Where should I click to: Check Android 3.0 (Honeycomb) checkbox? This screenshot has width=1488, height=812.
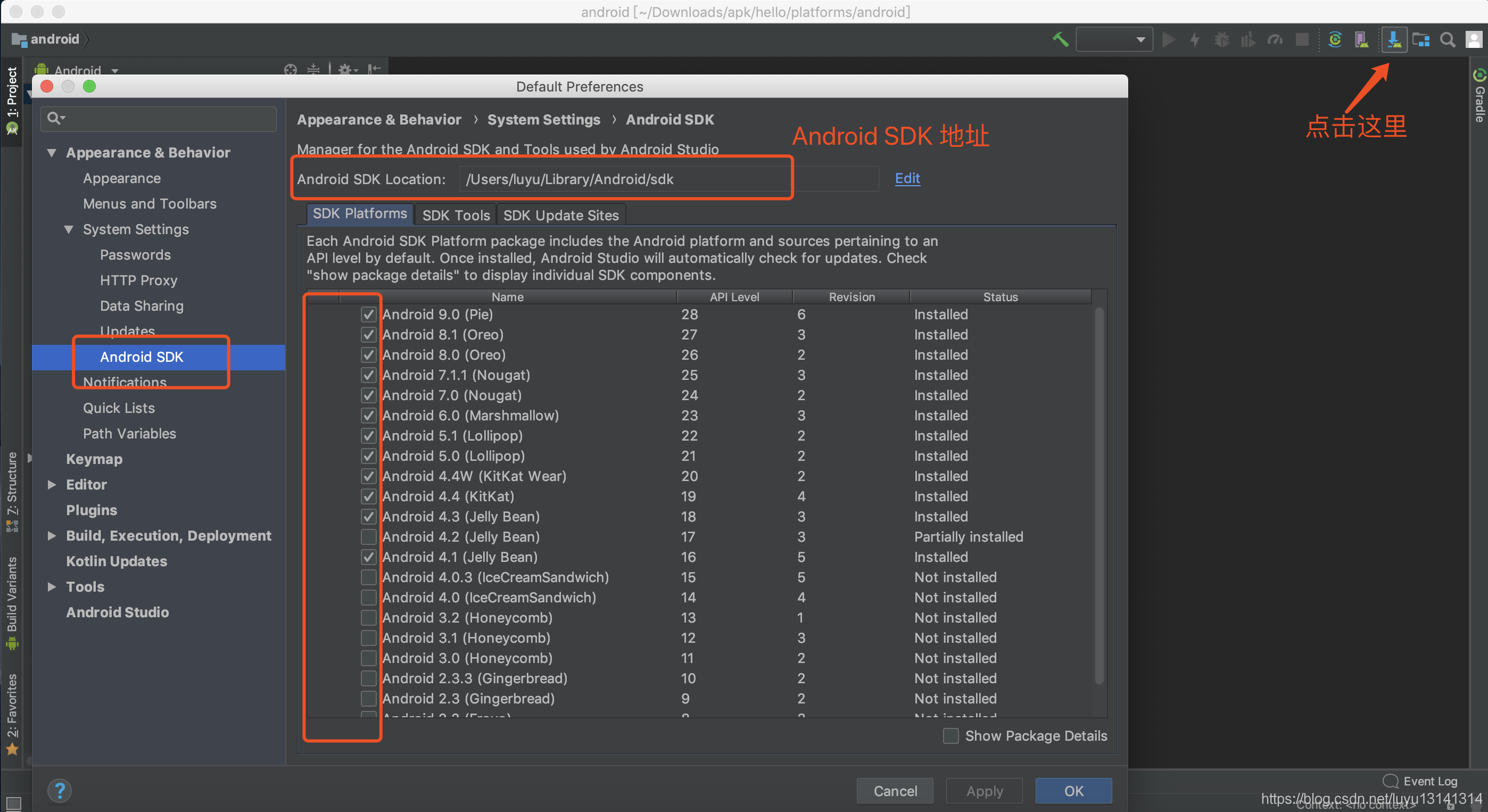pos(368,658)
